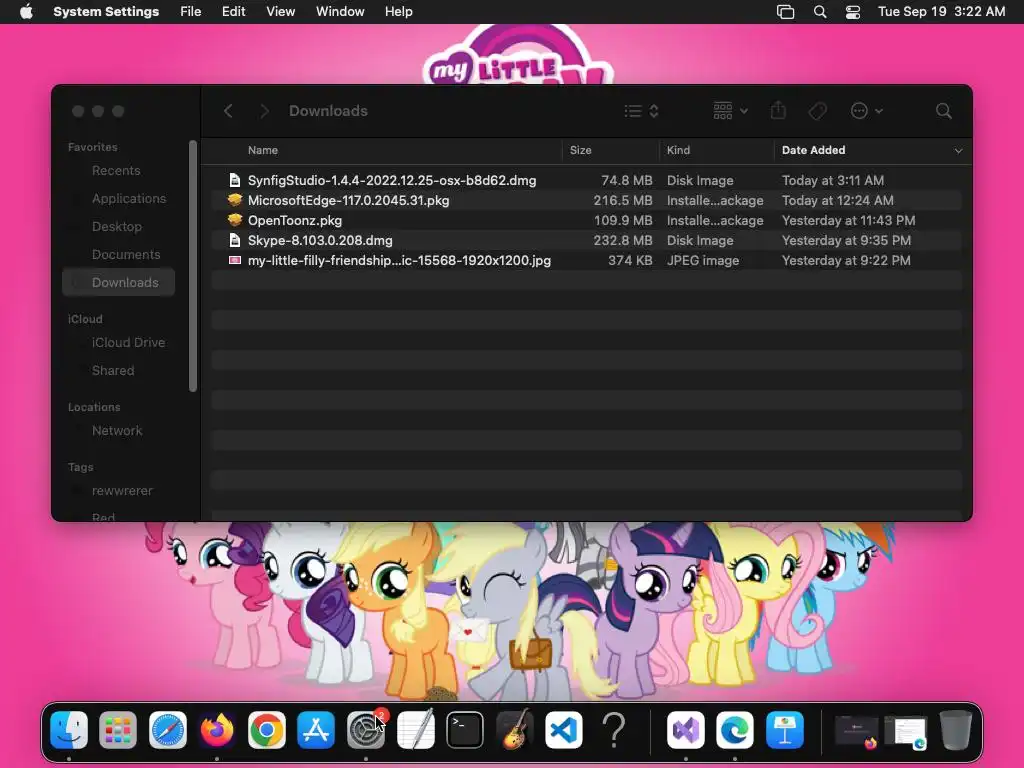This screenshot has width=1024, height=768.
Task: Open the list view switcher dropdown
Action: pos(641,111)
